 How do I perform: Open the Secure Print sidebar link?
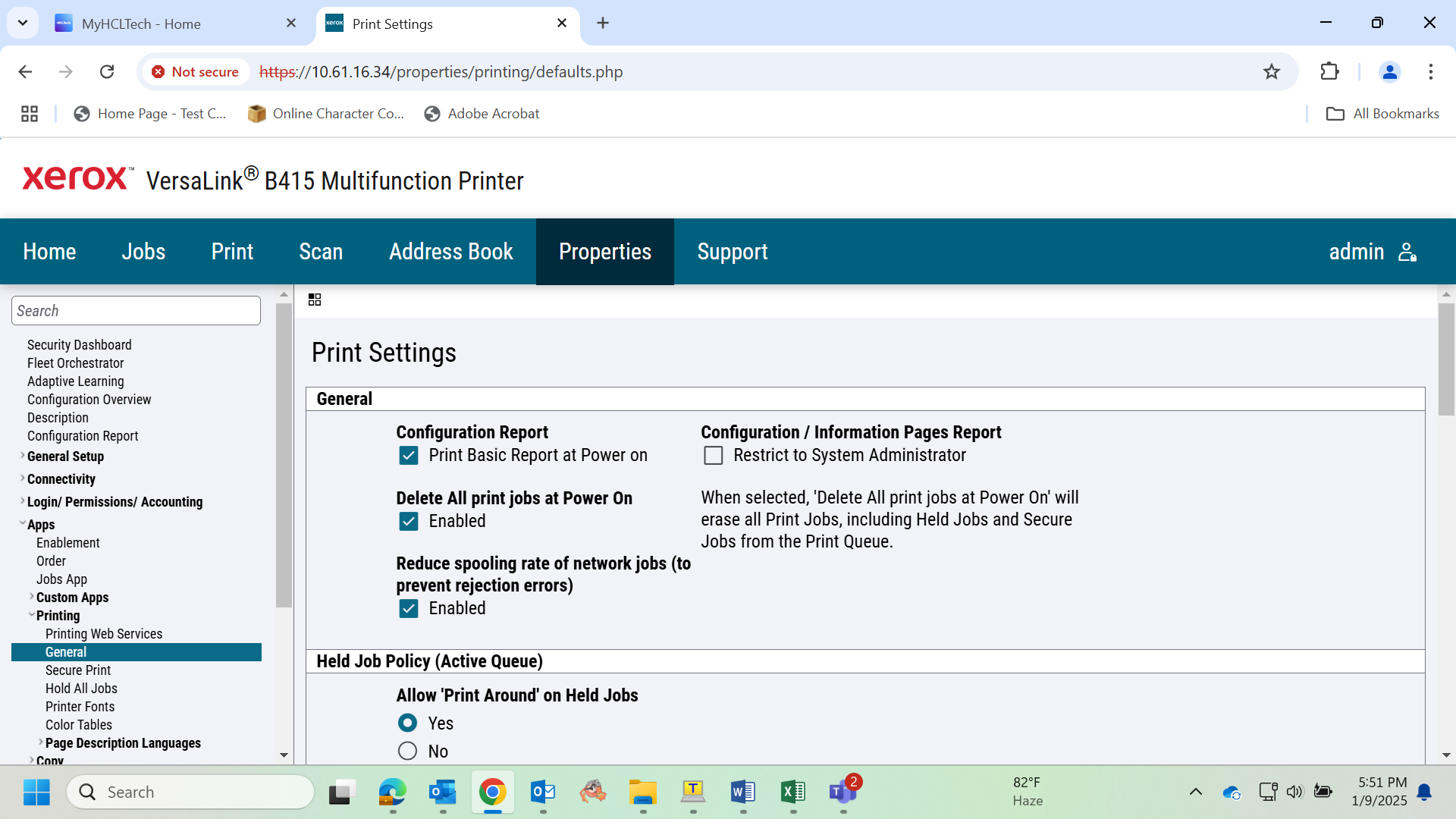(78, 670)
